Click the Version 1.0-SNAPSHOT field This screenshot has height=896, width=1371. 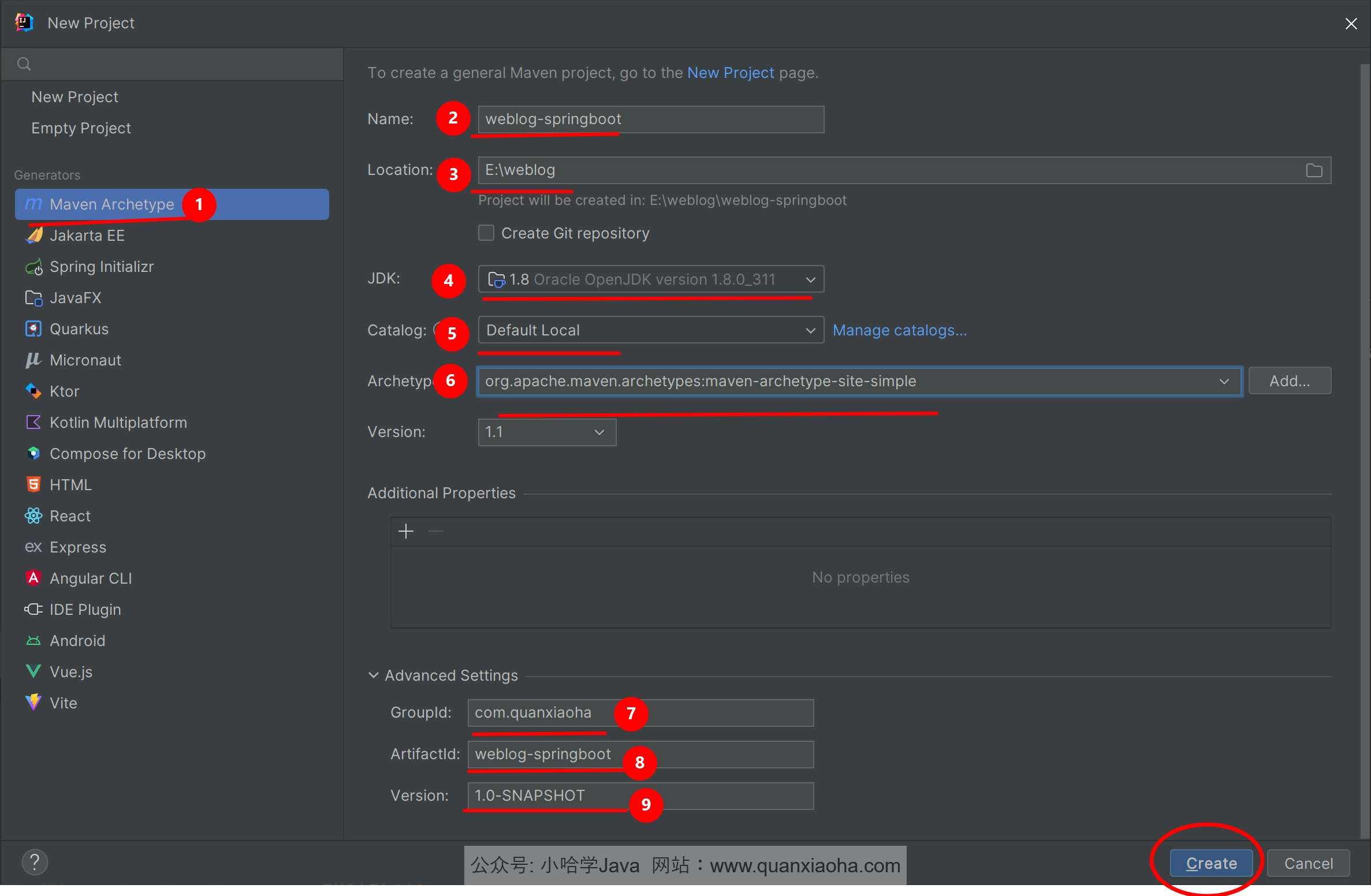(x=640, y=796)
